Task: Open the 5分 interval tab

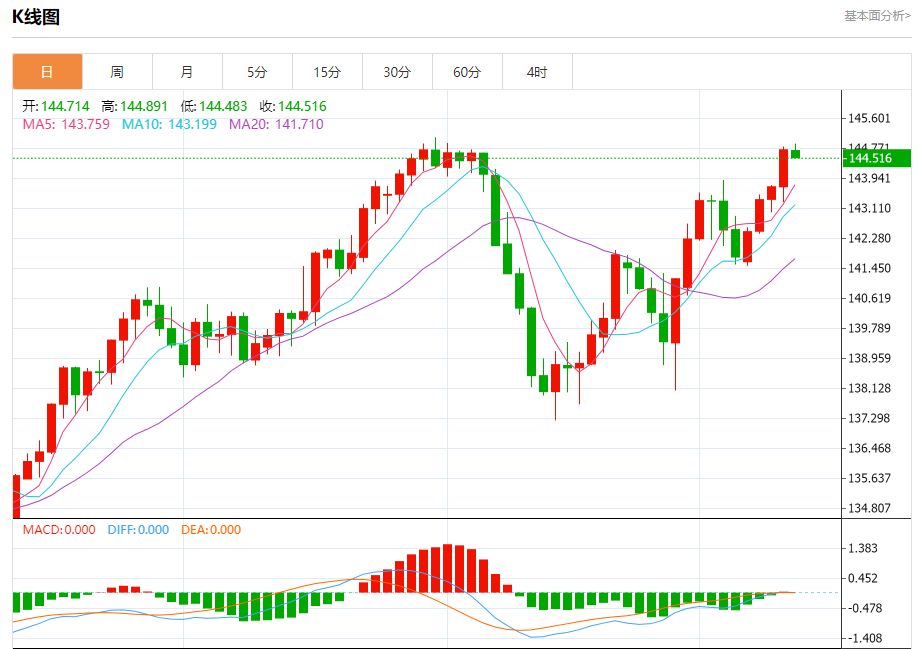Action: coord(257,72)
